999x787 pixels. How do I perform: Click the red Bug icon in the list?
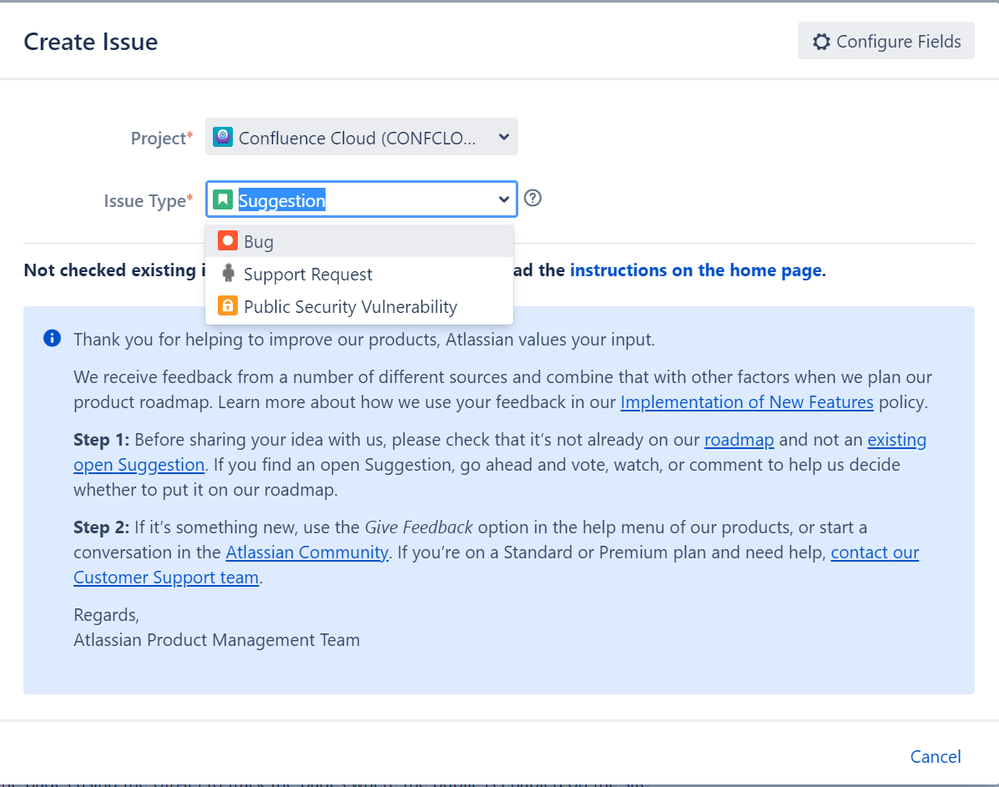[x=227, y=241]
